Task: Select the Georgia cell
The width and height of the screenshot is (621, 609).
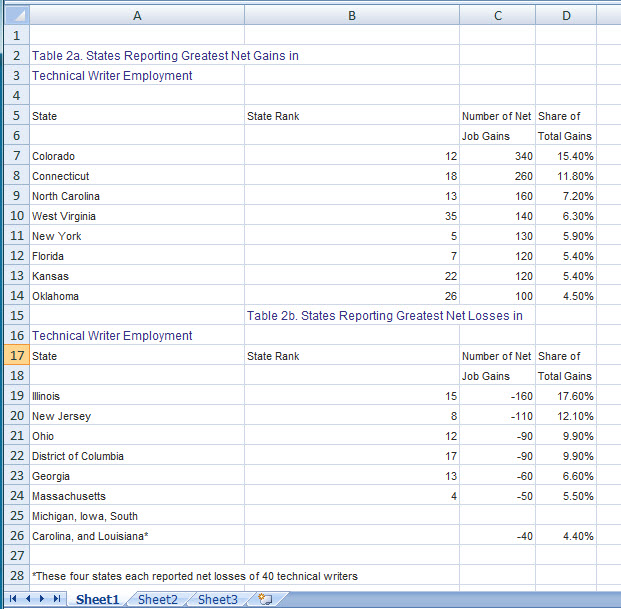Action: tap(137, 475)
